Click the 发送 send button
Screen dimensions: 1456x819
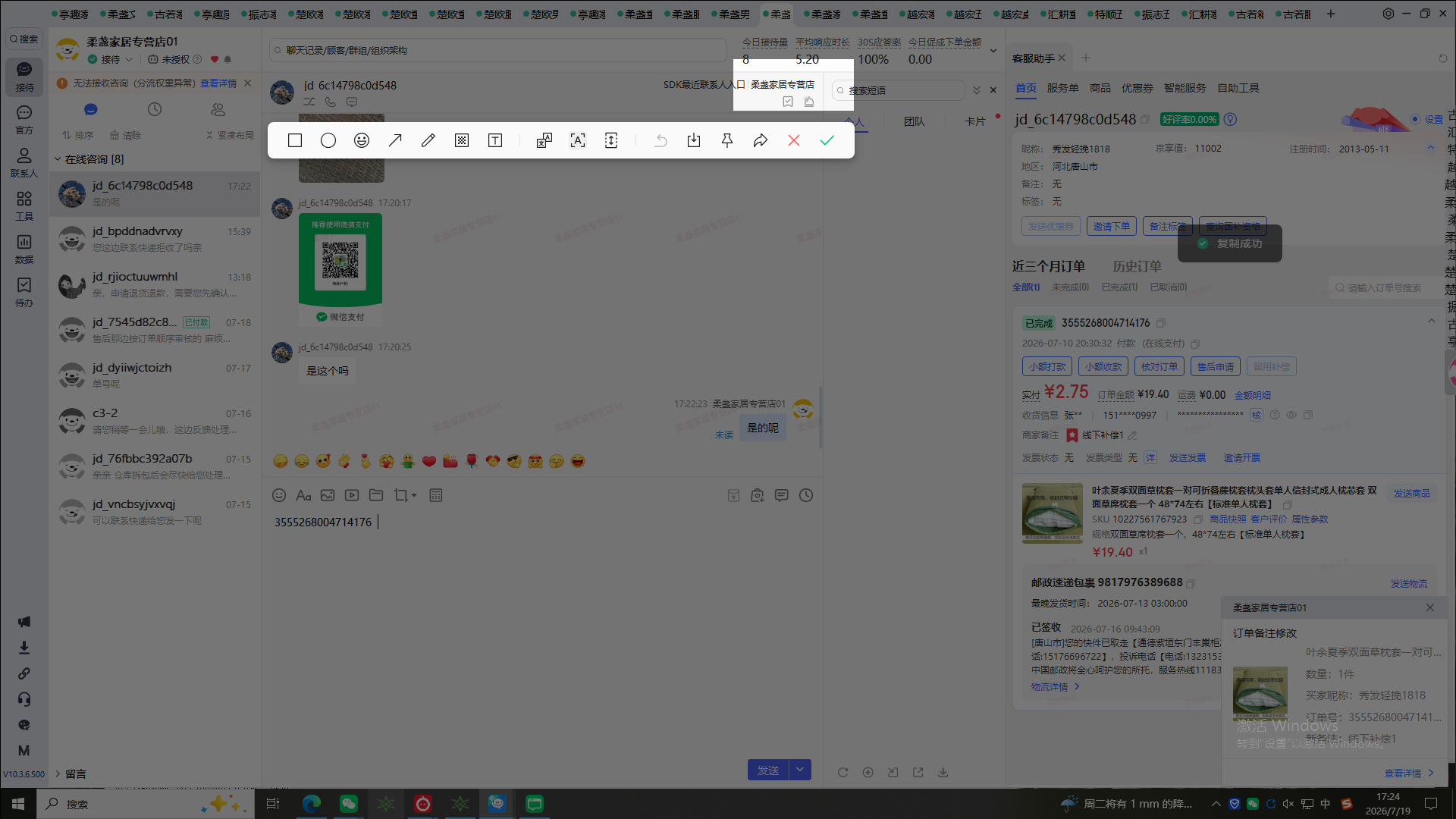pos(768,770)
